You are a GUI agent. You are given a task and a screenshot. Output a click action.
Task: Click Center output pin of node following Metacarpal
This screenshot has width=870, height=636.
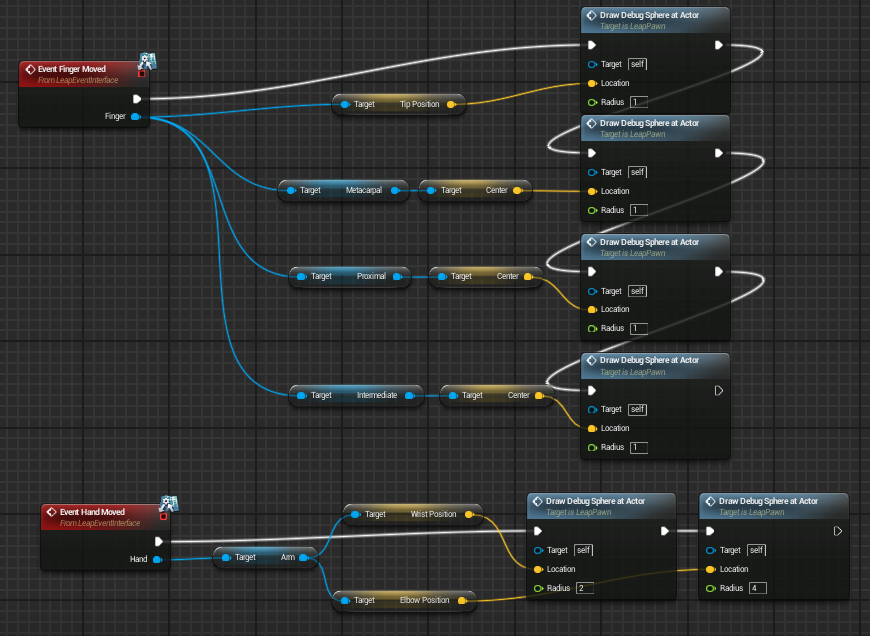tap(518, 190)
